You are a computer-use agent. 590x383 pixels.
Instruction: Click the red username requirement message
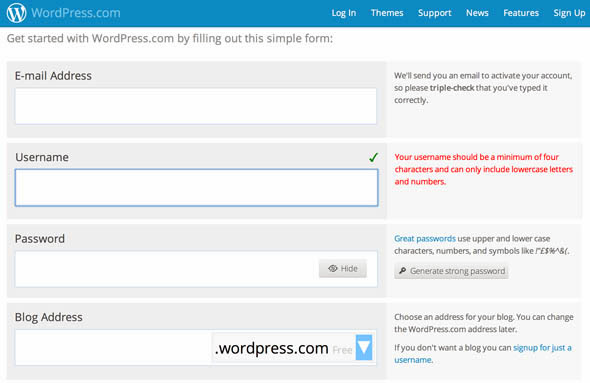[484, 169]
